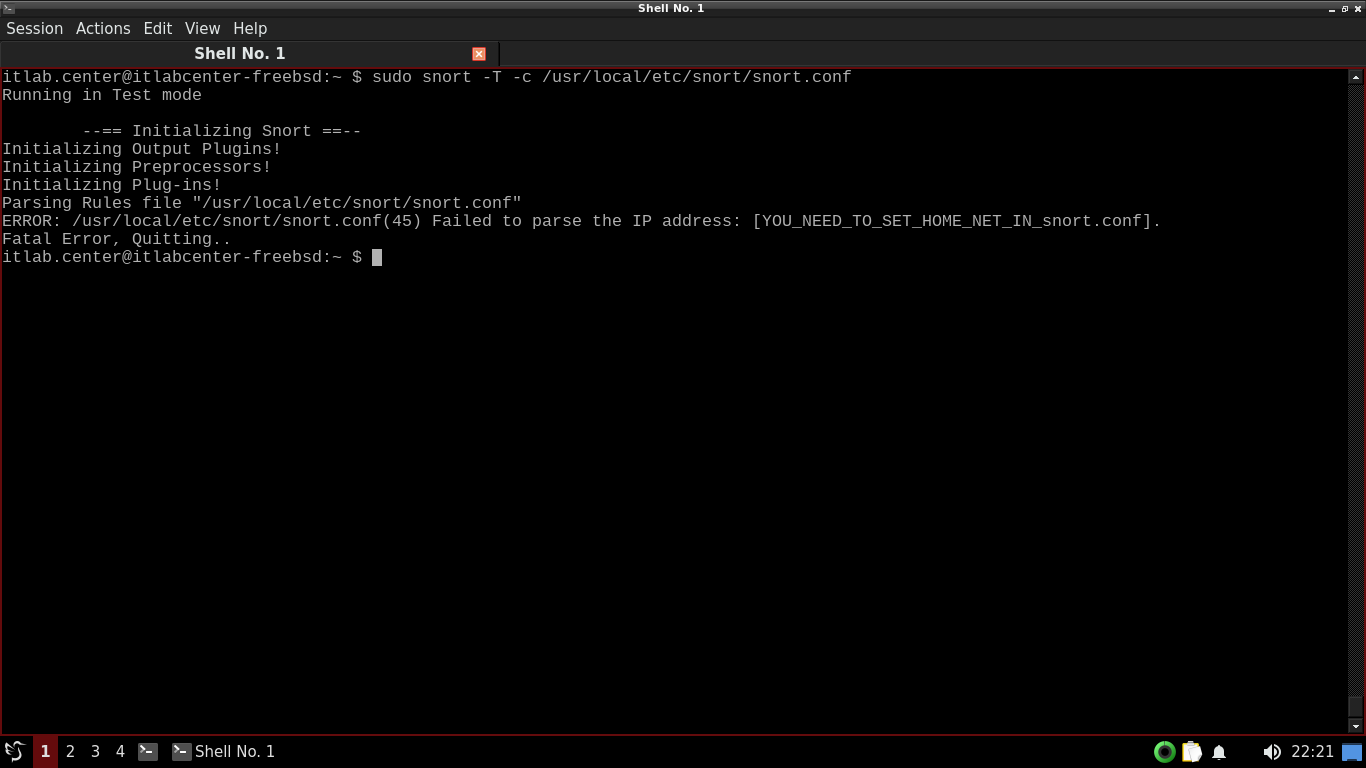The width and height of the screenshot is (1366, 768).
Task: Open the clipboard manager tray icon
Action: pyautogui.click(x=1192, y=752)
